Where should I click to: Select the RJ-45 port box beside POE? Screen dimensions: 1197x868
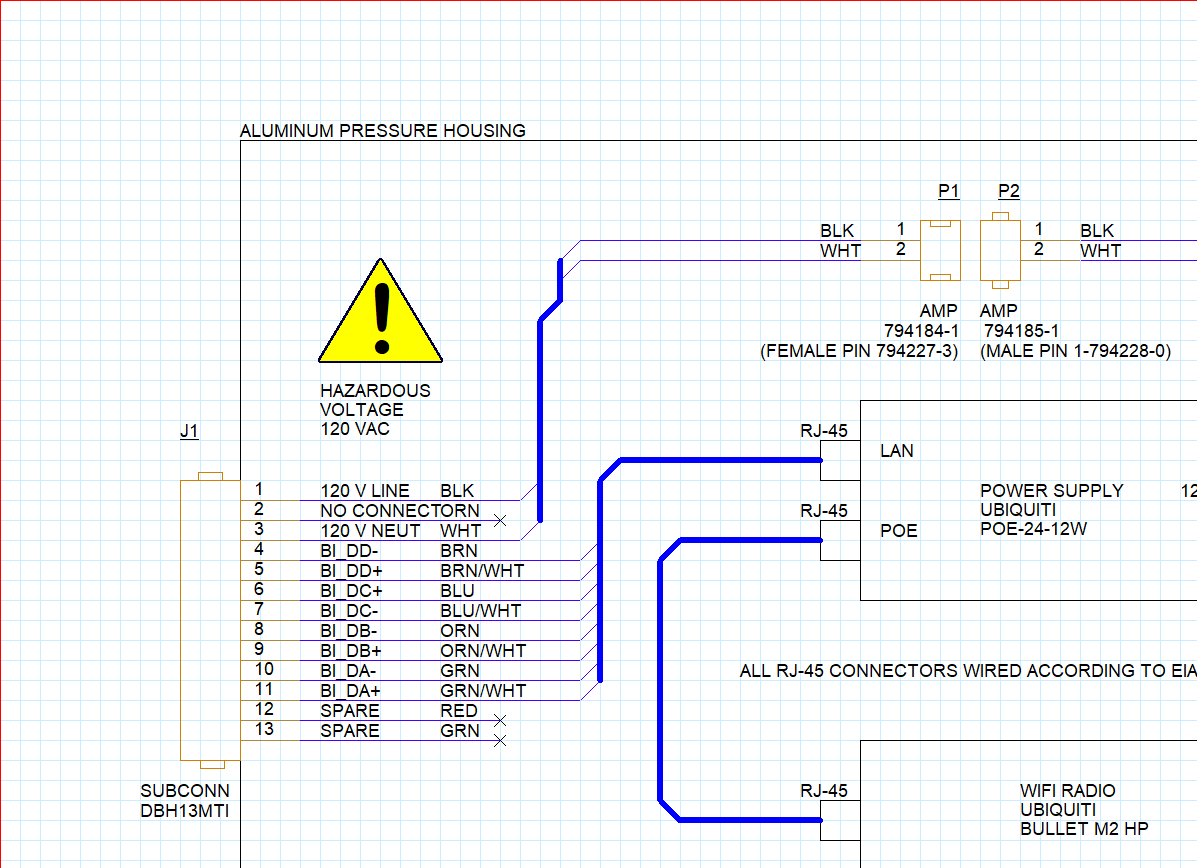click(840, 540)
